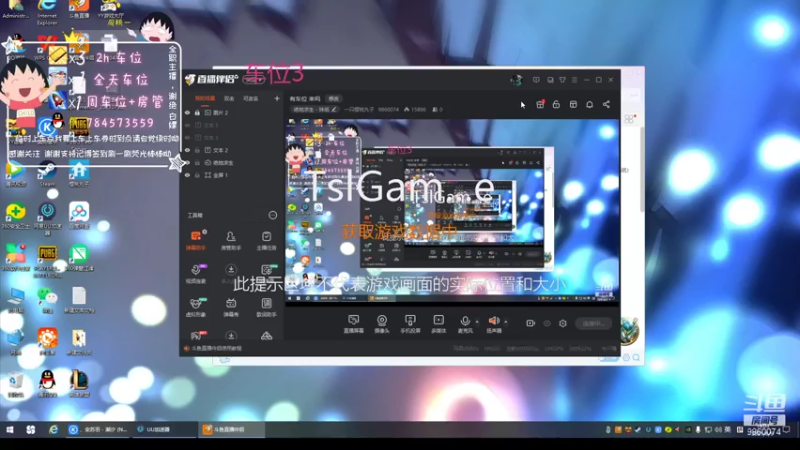Open the gear settings icon in bottom bar
Screen dimensions: 800x450
[x=563, y=323]
